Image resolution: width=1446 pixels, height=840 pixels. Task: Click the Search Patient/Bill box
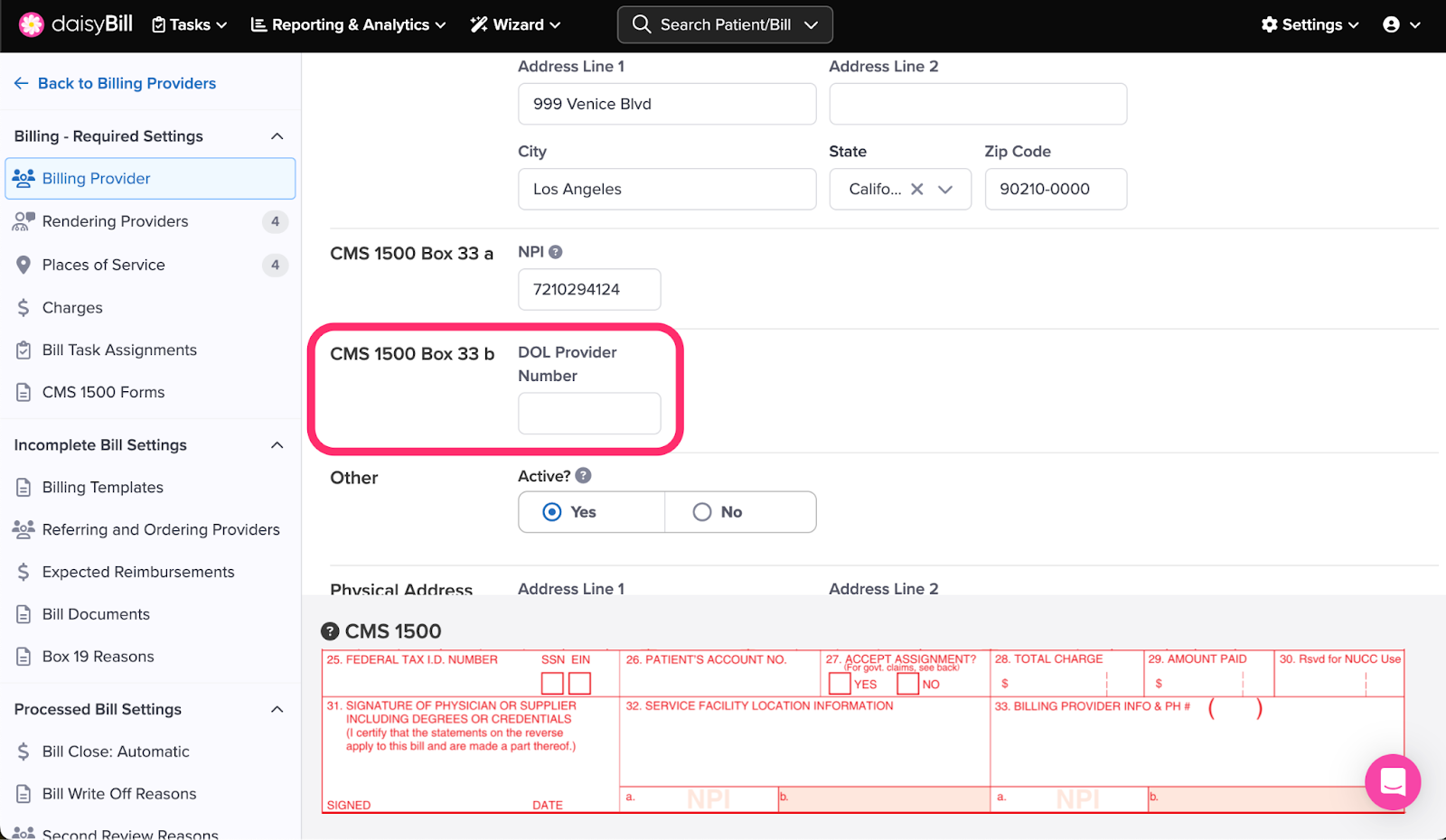pyautogui.click(x=725, y=24)
